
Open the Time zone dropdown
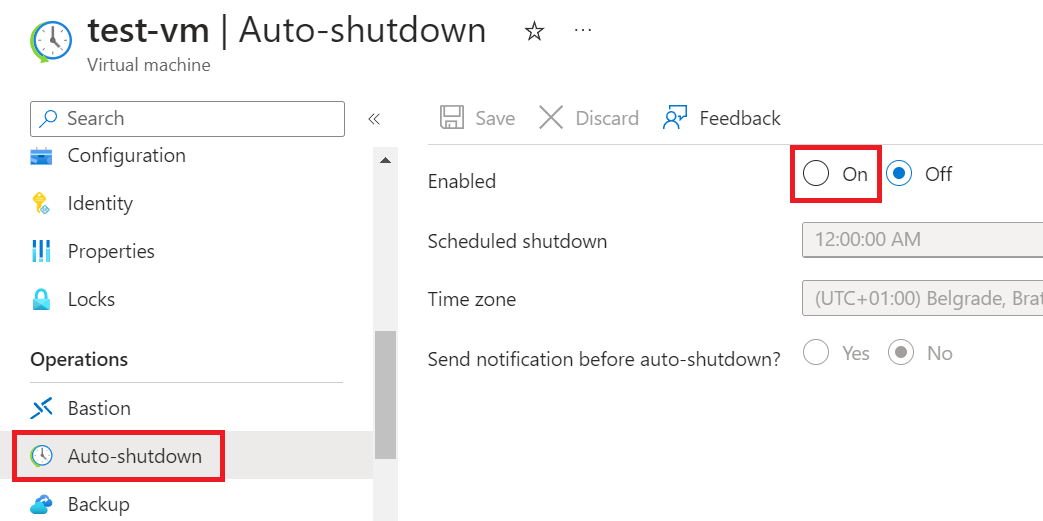(x=922, y=299)
